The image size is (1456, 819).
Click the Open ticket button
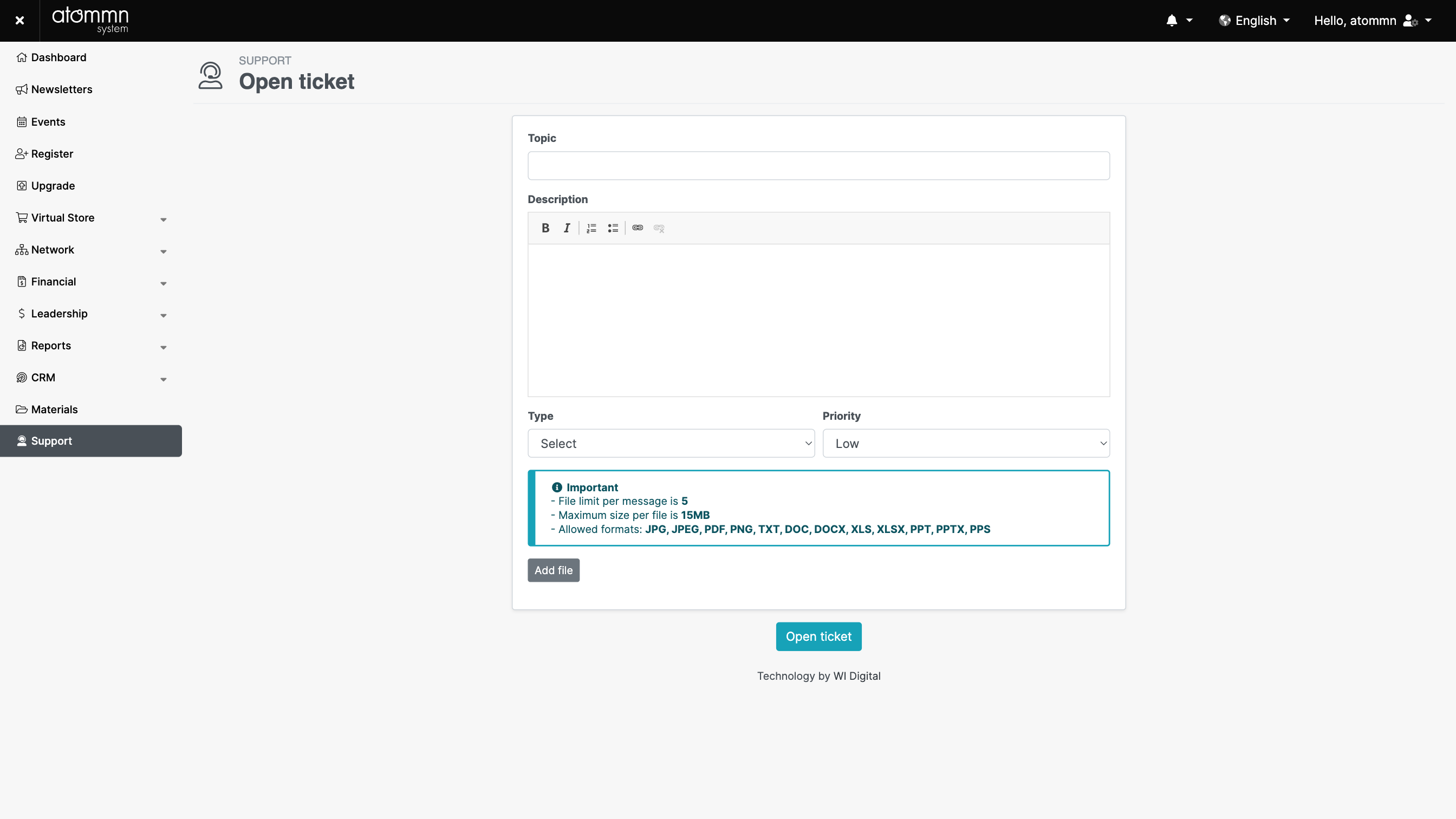819,636
